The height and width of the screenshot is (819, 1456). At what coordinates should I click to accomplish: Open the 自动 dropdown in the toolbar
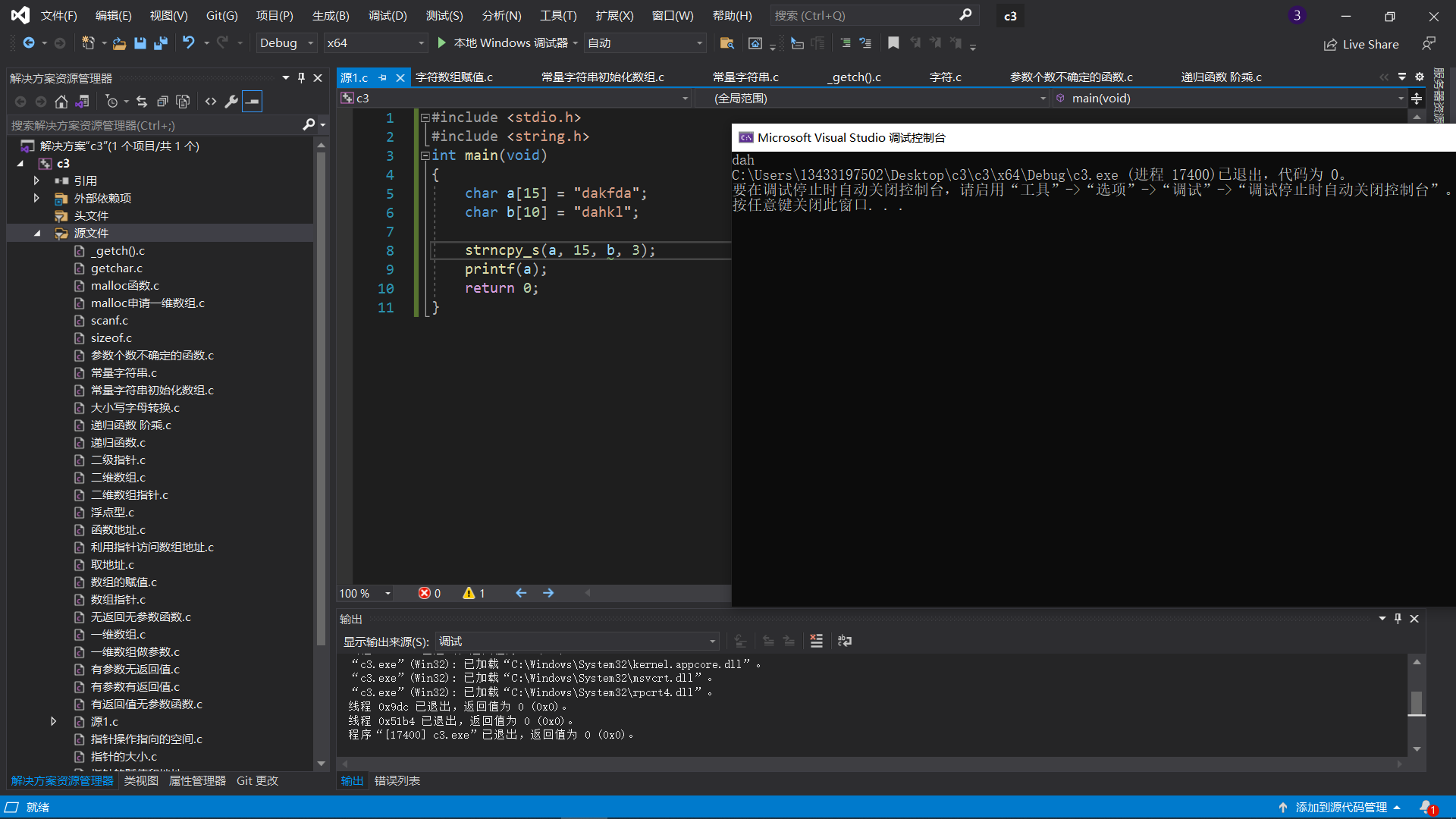click(645, 43)
